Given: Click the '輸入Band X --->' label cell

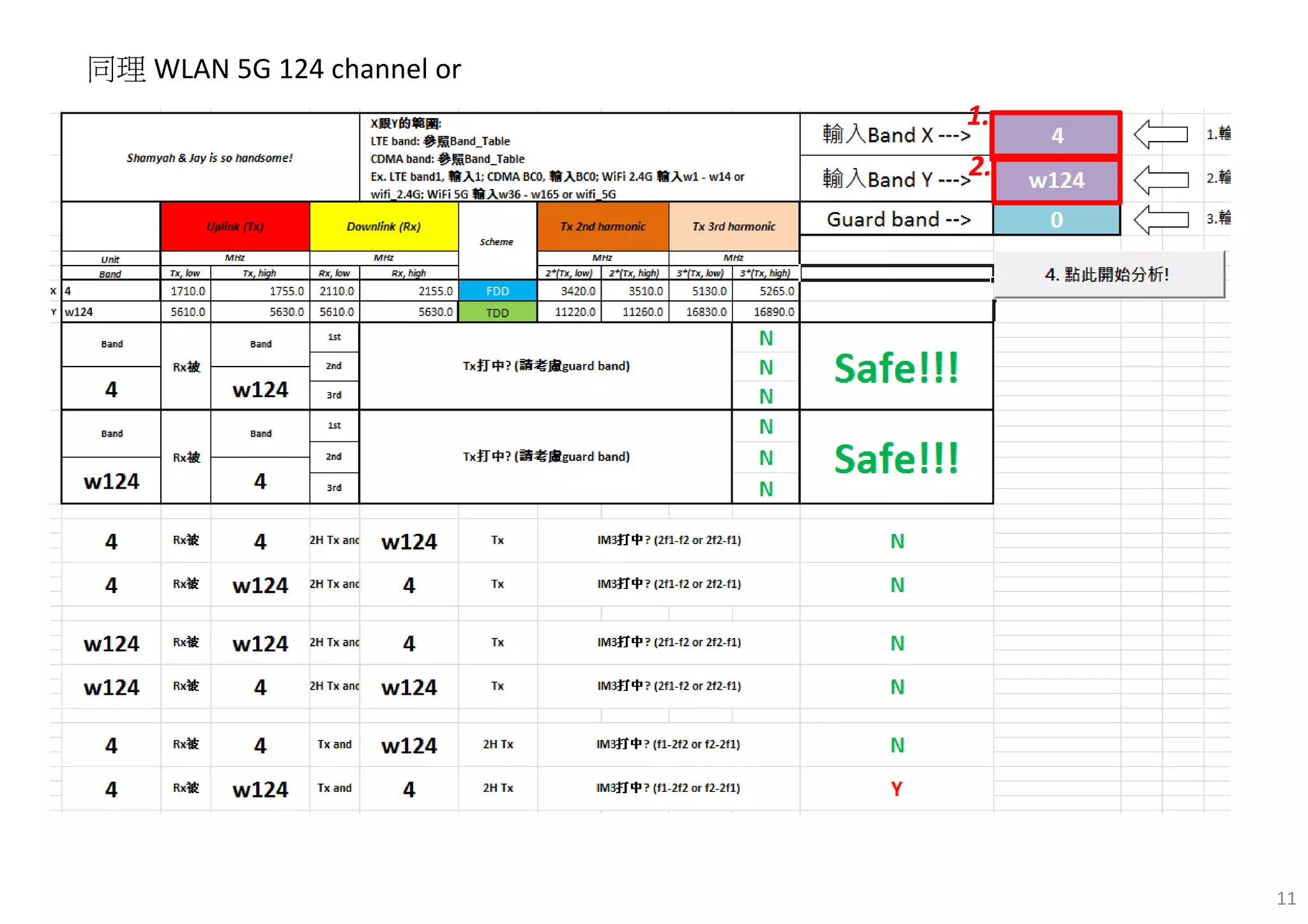Looking at the screenshot, I should coord(896,135).
